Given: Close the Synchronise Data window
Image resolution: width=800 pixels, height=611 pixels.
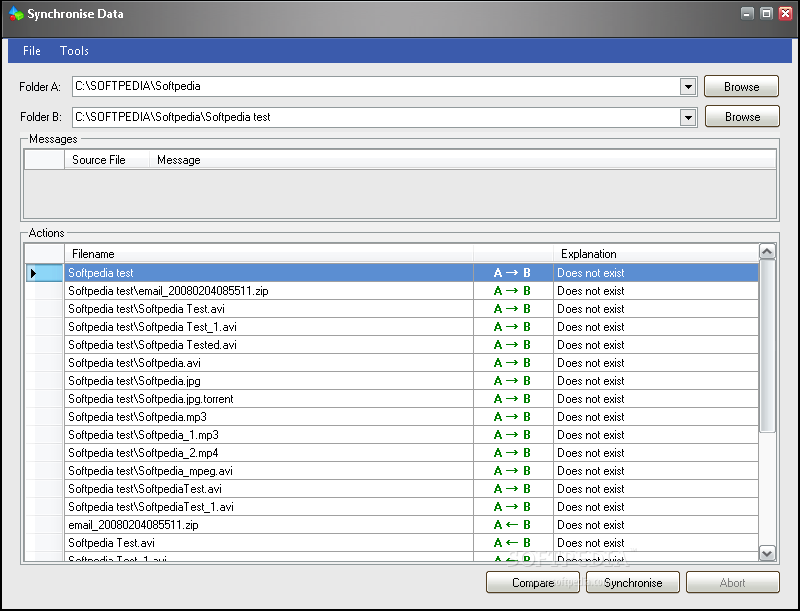Looking at the screenshot, I should click(x=786, y=14).
